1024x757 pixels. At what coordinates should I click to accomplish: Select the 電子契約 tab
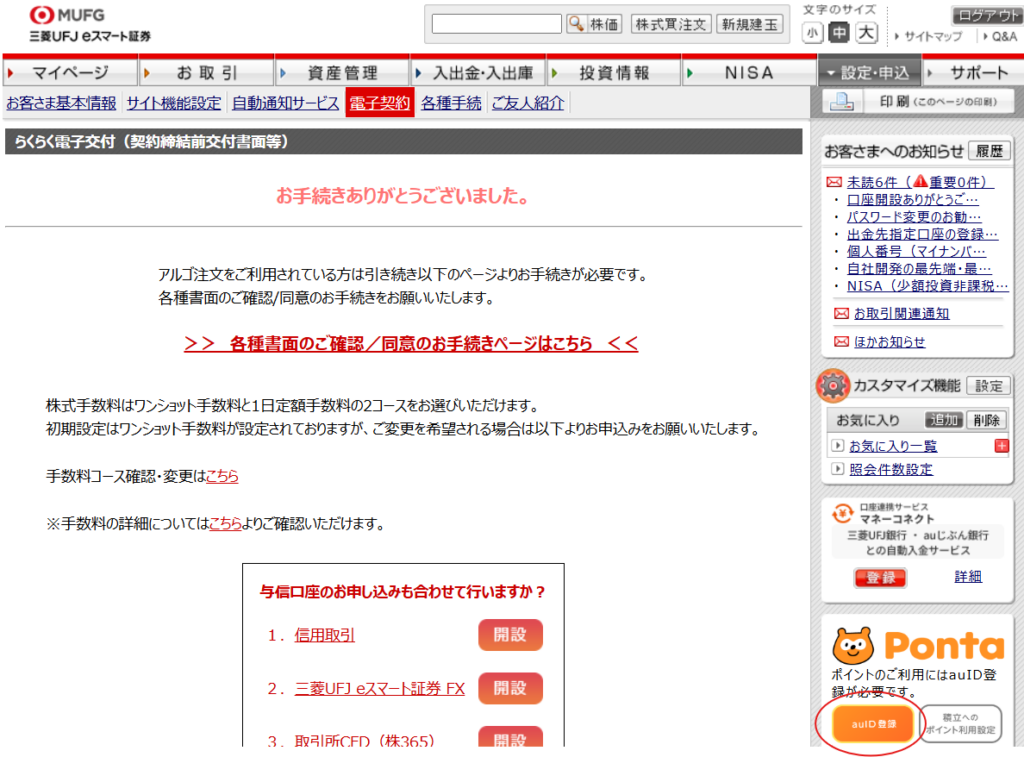(379, 103)
